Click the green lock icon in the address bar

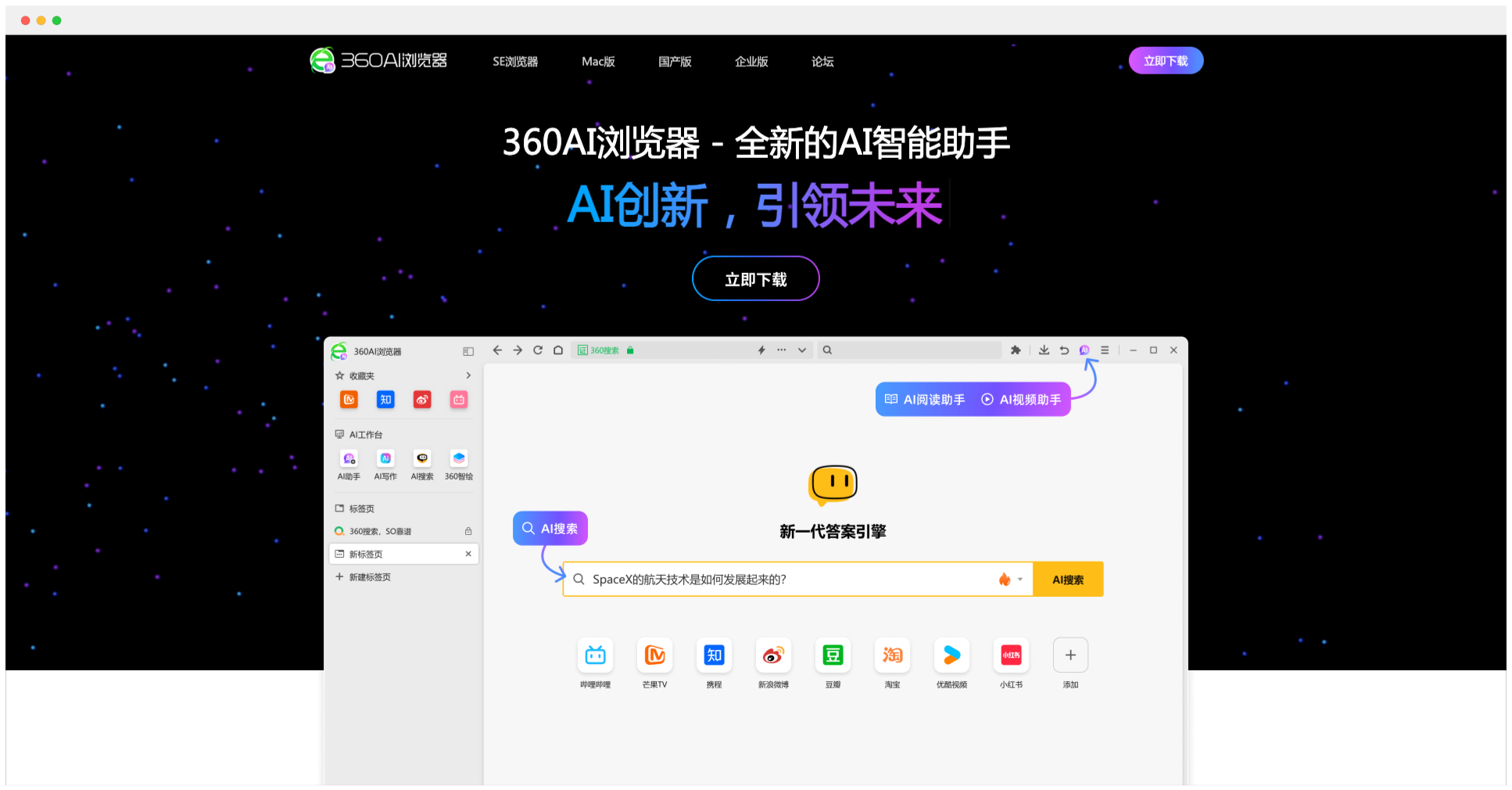[630, 350]
